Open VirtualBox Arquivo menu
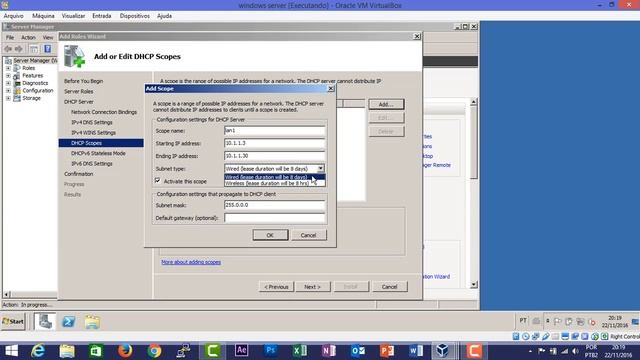 coord(13,16)
